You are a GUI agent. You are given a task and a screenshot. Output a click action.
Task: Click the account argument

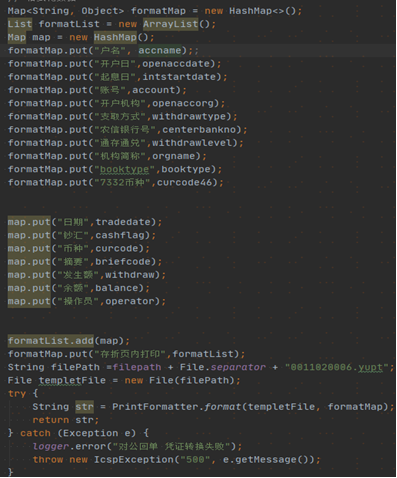point(154,90)
